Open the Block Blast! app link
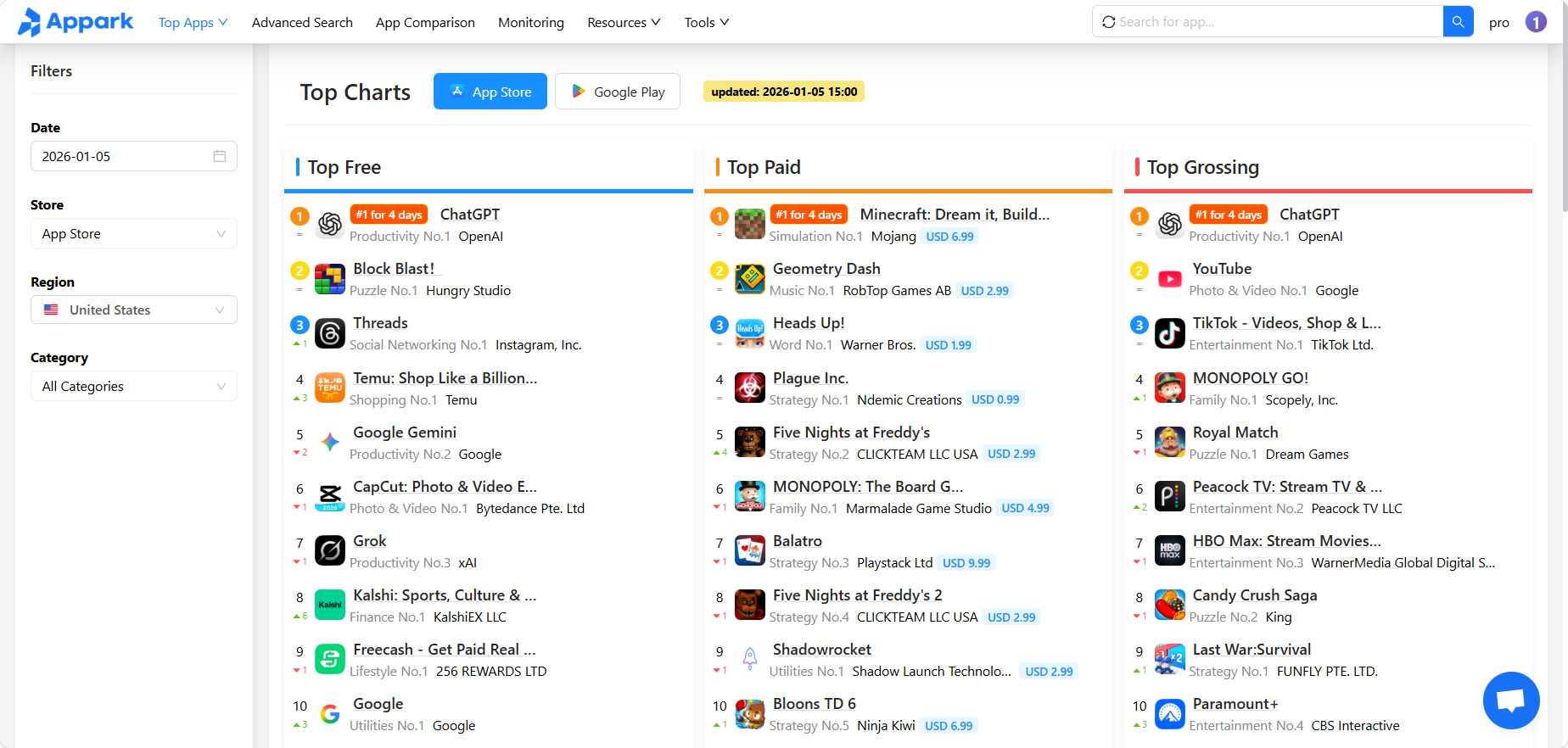Image resolution: width=1568 pixels, height=748 pixels. click(x=394, y=269)
